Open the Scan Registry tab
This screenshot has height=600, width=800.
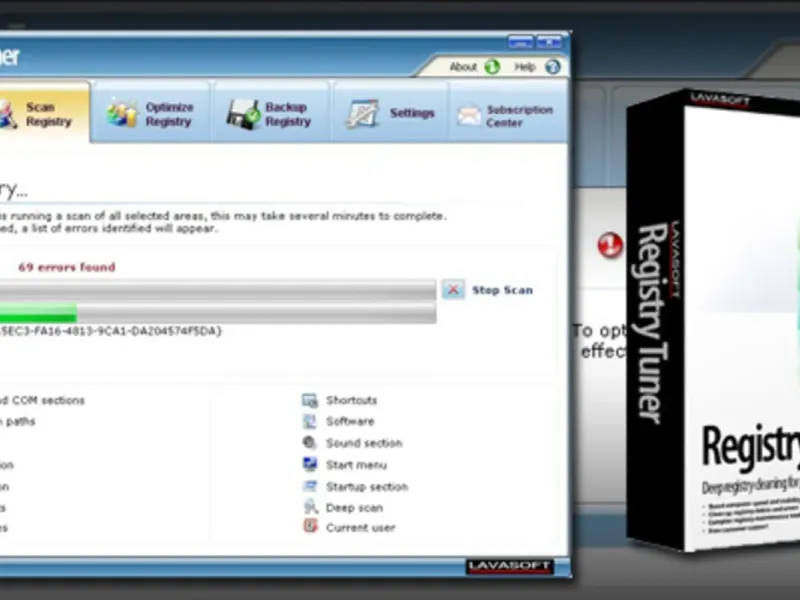click(x=43, y=113)
